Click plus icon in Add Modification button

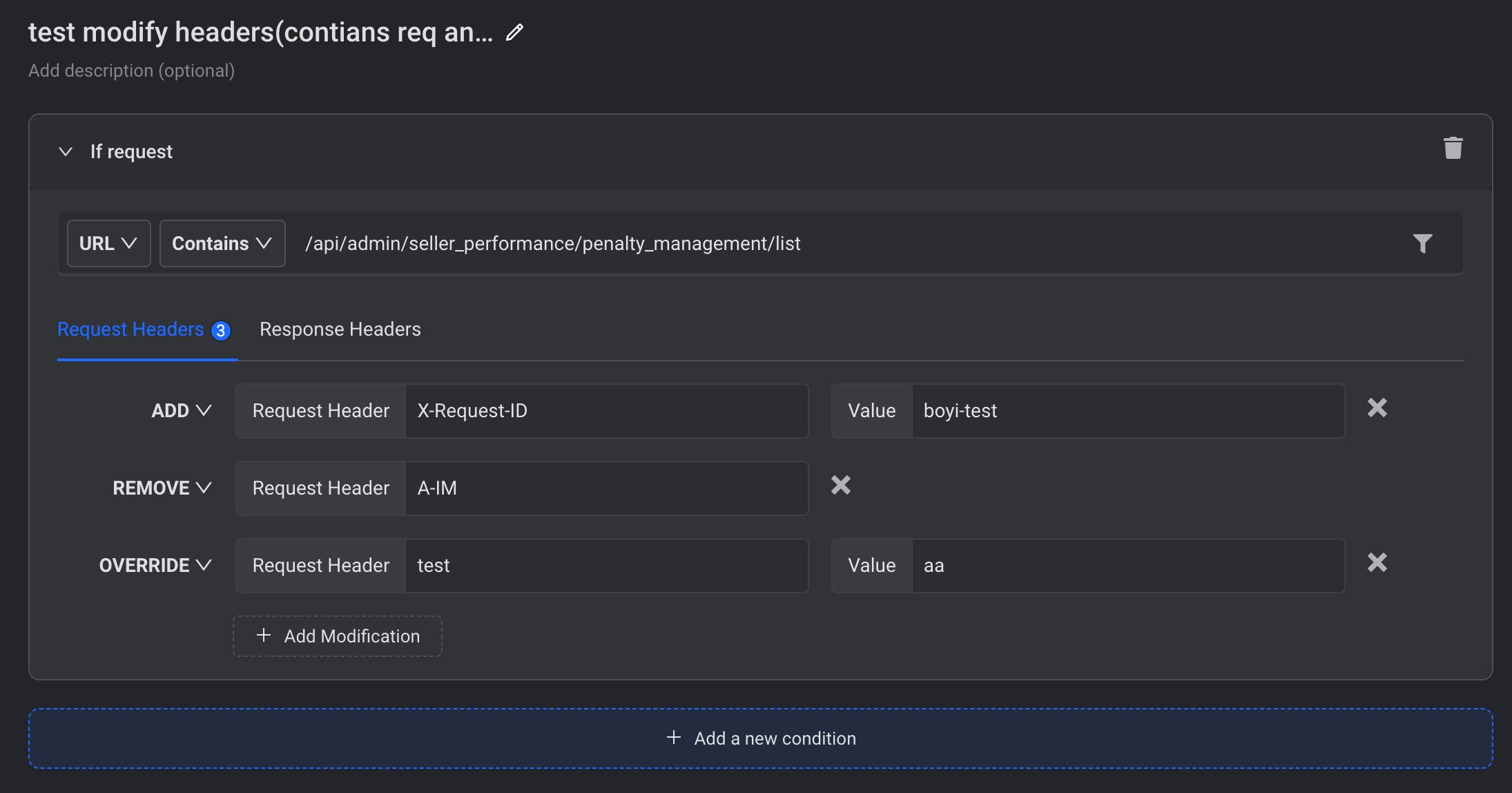[x=264, y=636]
